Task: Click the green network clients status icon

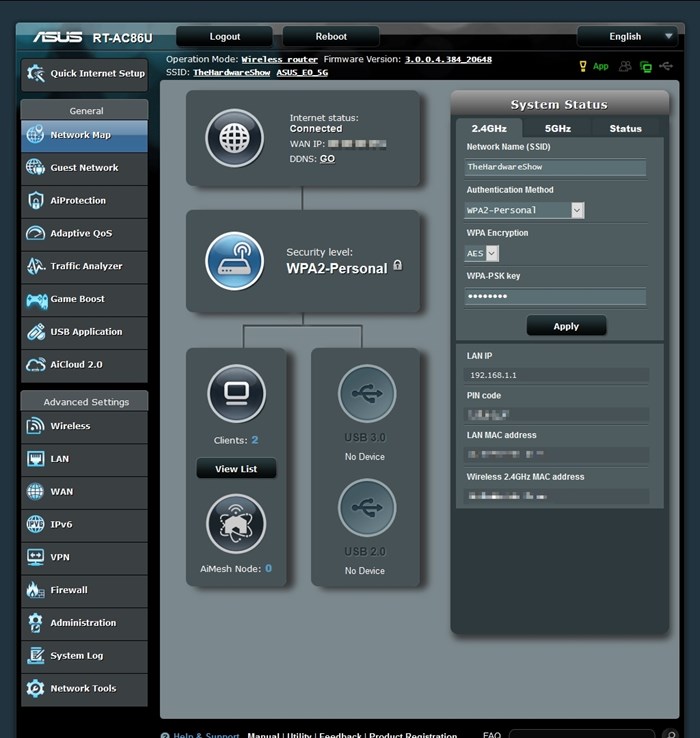Action: (646, 67)
